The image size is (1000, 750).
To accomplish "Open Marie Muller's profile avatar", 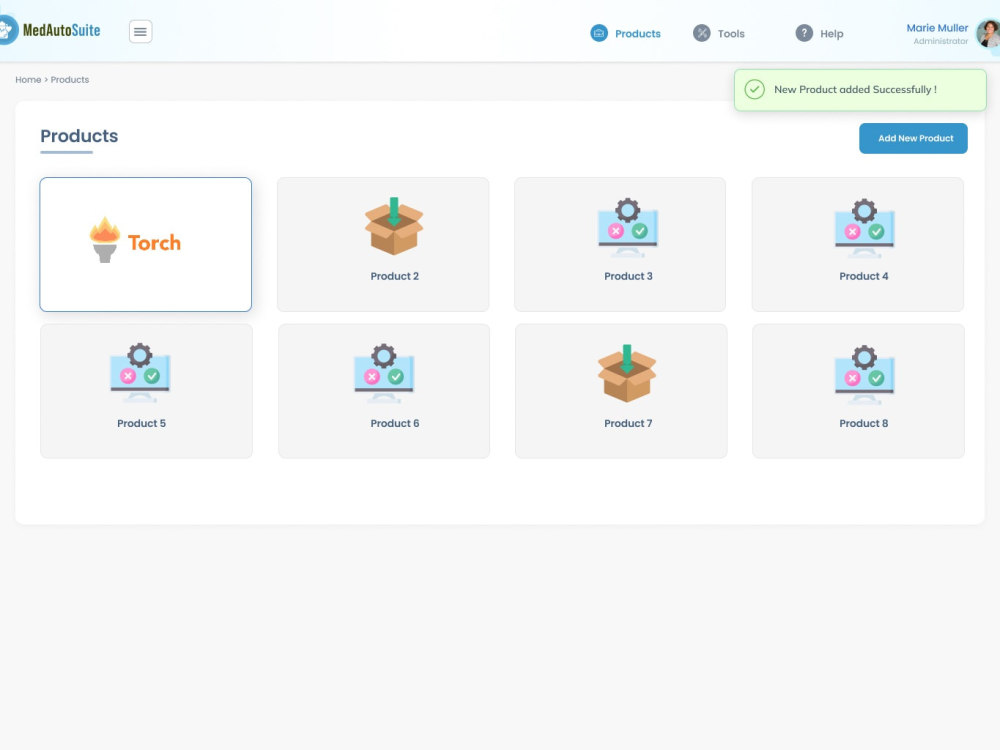I will click(x=988, y=33).
